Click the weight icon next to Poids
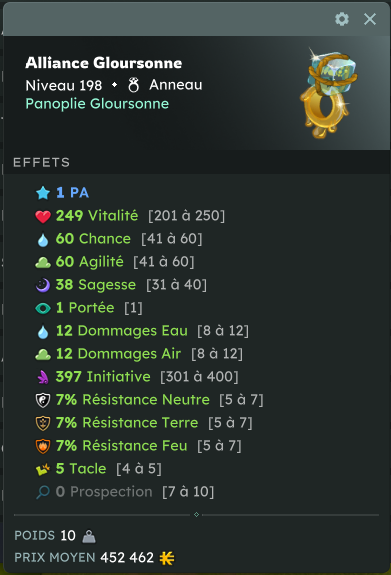The image size is (391, 575). (89, 536)
